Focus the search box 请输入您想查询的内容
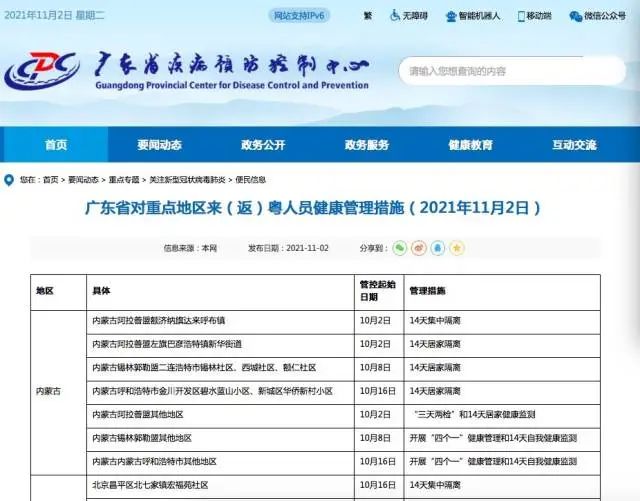The height and width of the screenshot is (501, 640). point(512,71)
